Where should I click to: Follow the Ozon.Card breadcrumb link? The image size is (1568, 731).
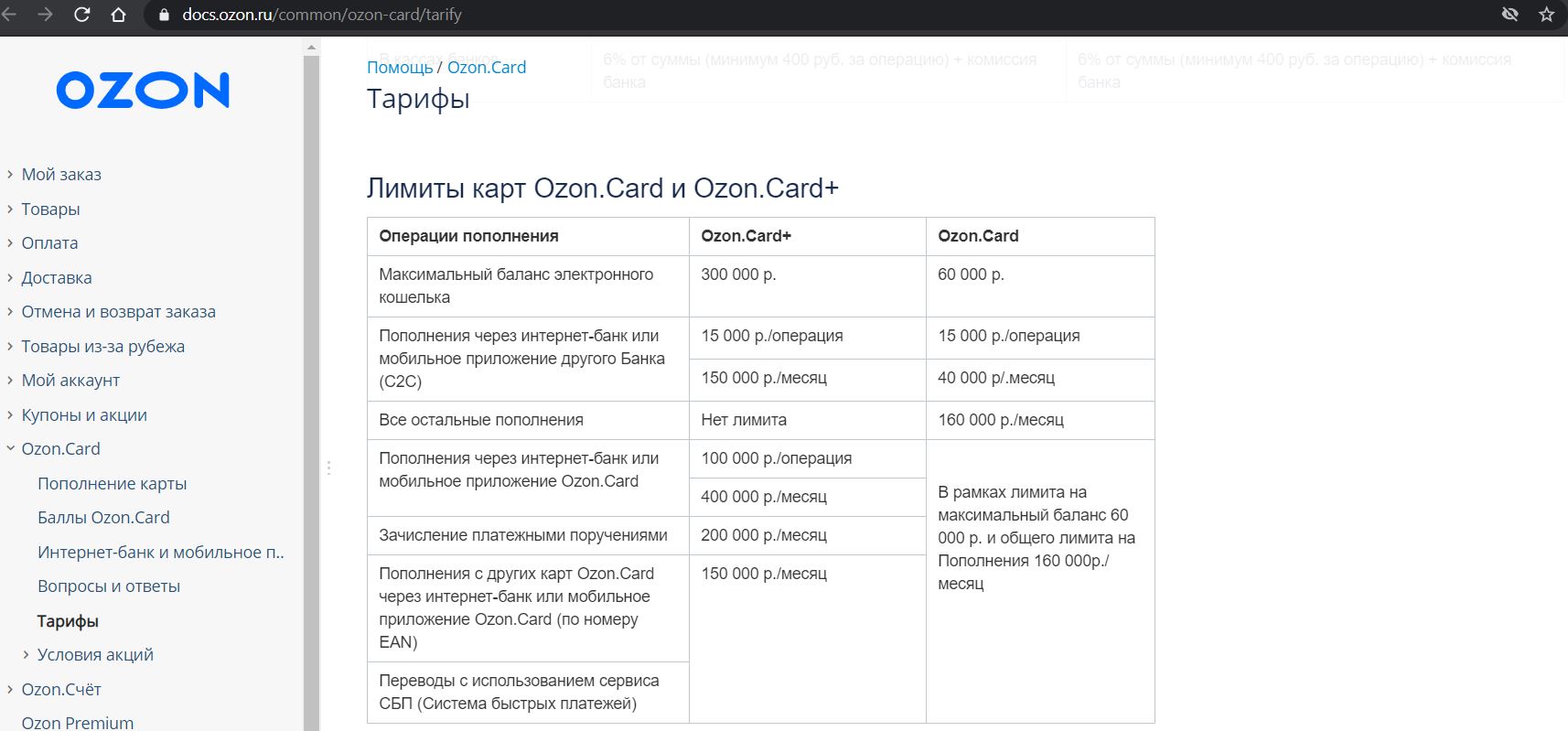click(487, 67)
